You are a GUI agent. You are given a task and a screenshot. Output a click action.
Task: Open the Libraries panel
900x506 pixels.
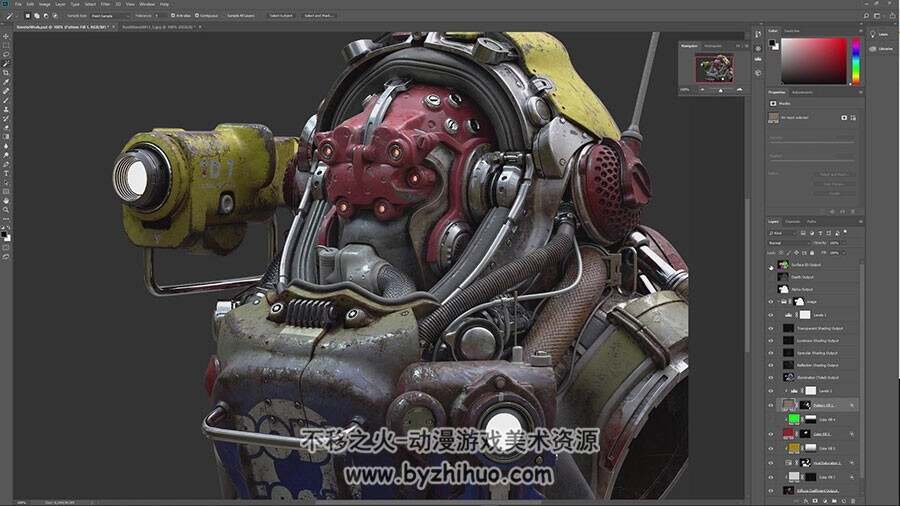coord(882,49)
